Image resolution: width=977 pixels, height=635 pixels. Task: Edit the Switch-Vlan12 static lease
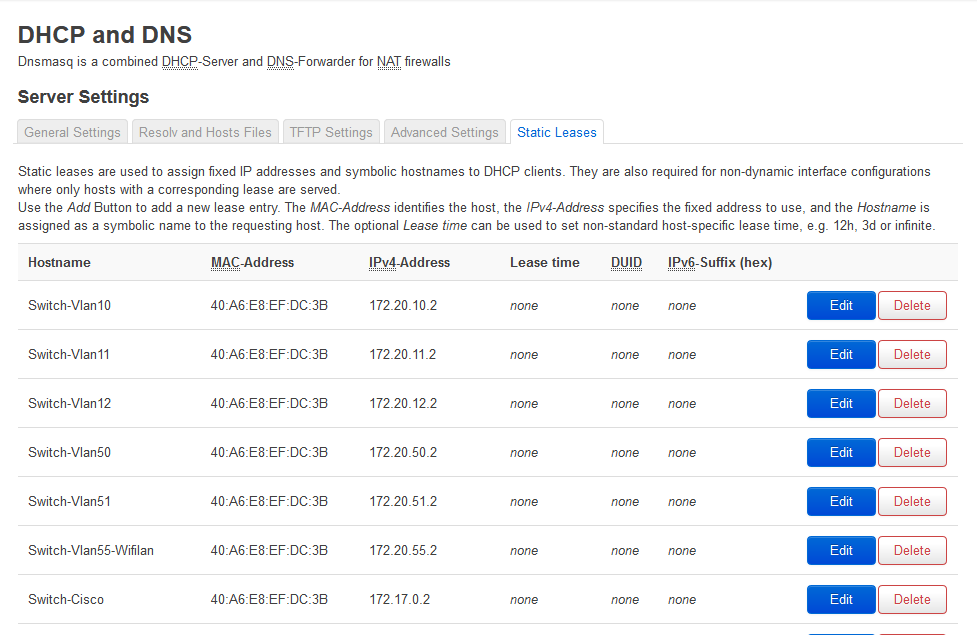point(840,403)
